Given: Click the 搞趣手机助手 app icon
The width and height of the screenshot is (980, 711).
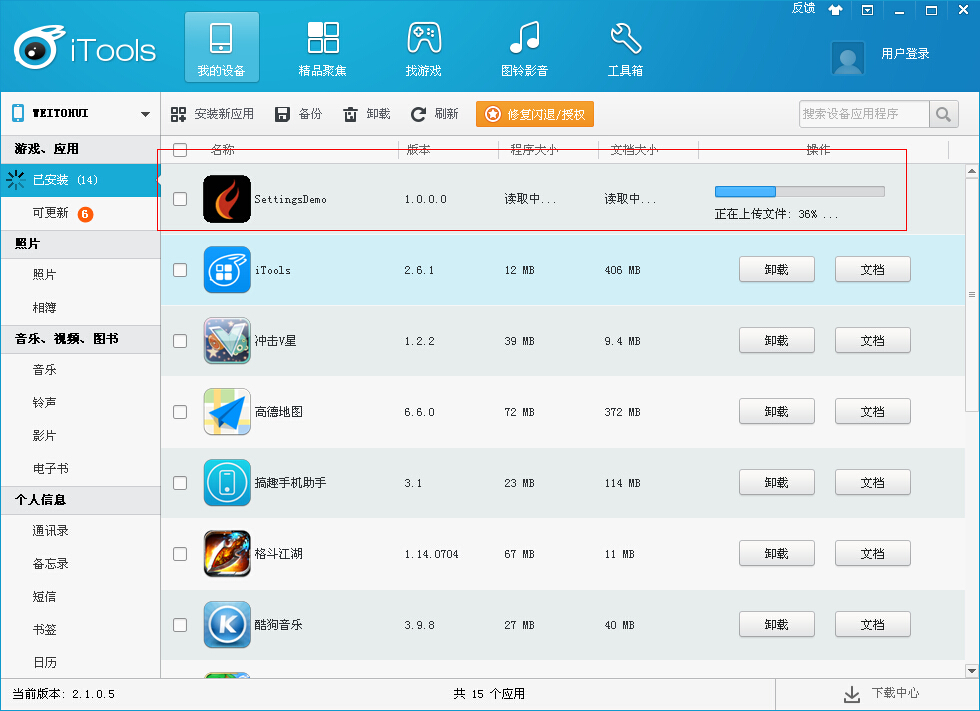Looking at the screenshot, I should (x=227, y=482).
